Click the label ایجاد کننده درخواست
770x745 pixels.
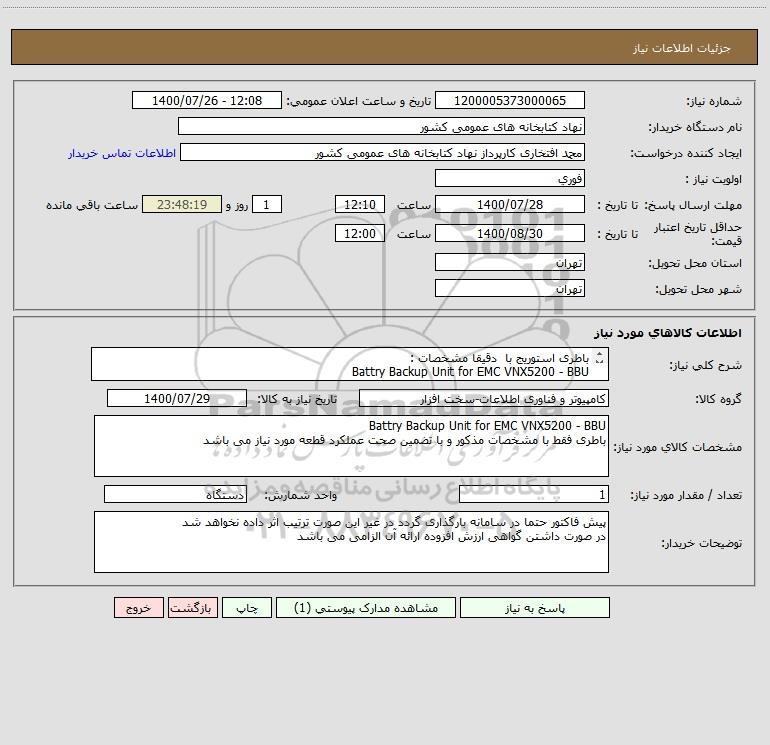[686, 154]
